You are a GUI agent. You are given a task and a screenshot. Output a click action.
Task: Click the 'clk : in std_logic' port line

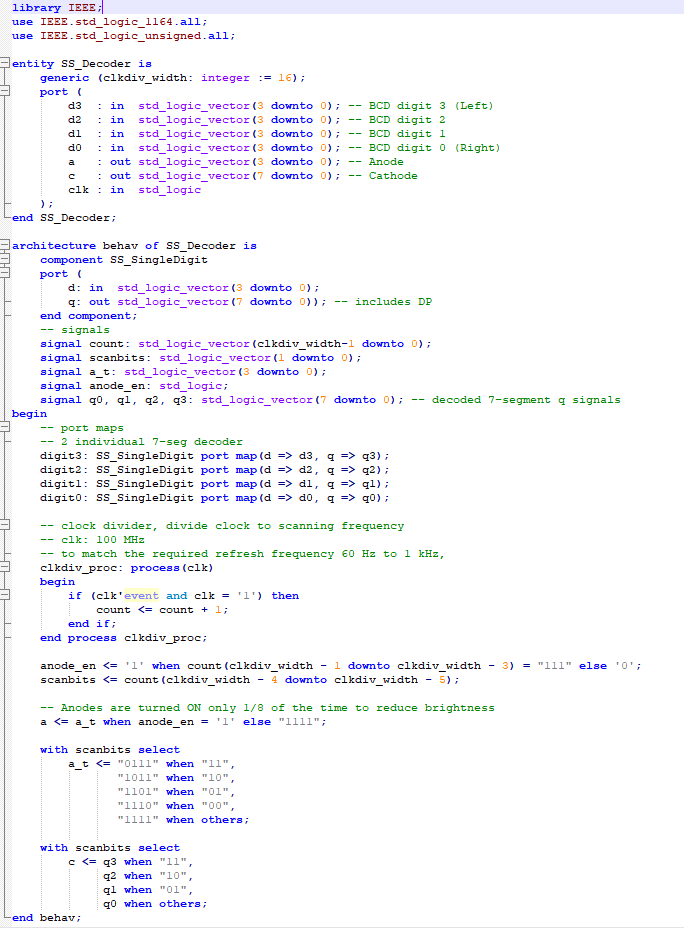135,190
